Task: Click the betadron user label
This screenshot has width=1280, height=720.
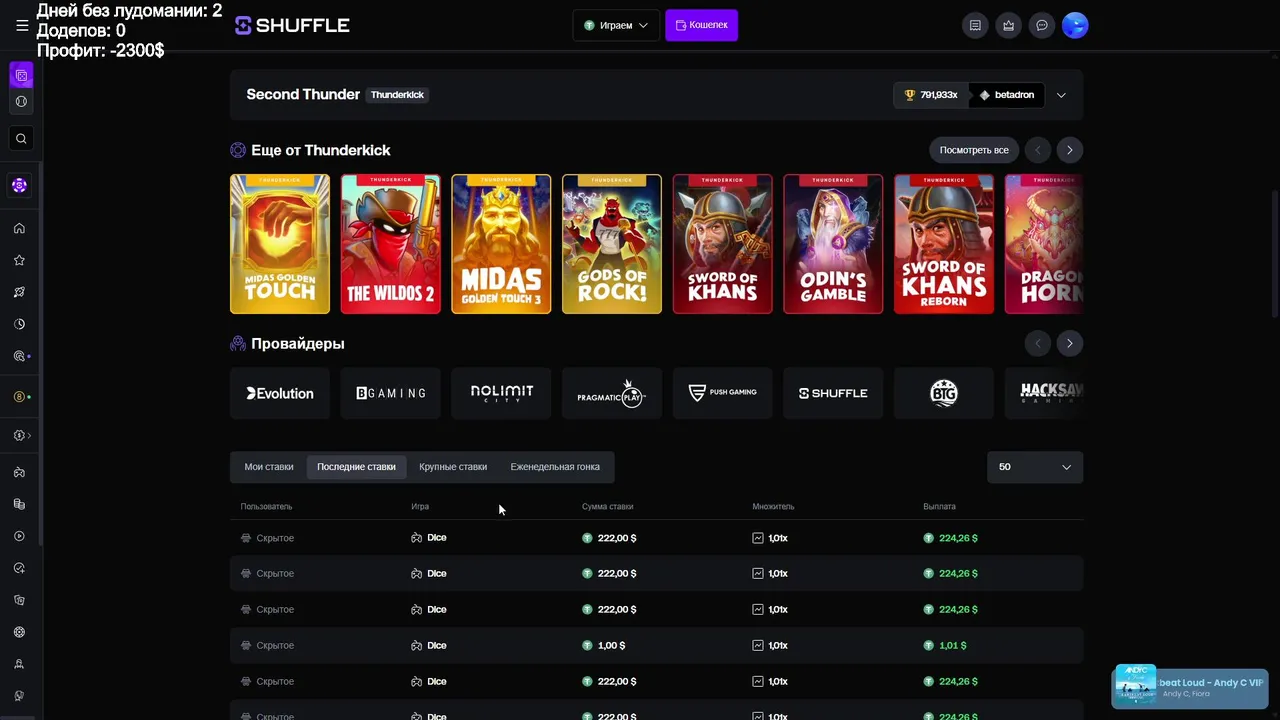Action: pyautogui.click(x=1006, y=95)
